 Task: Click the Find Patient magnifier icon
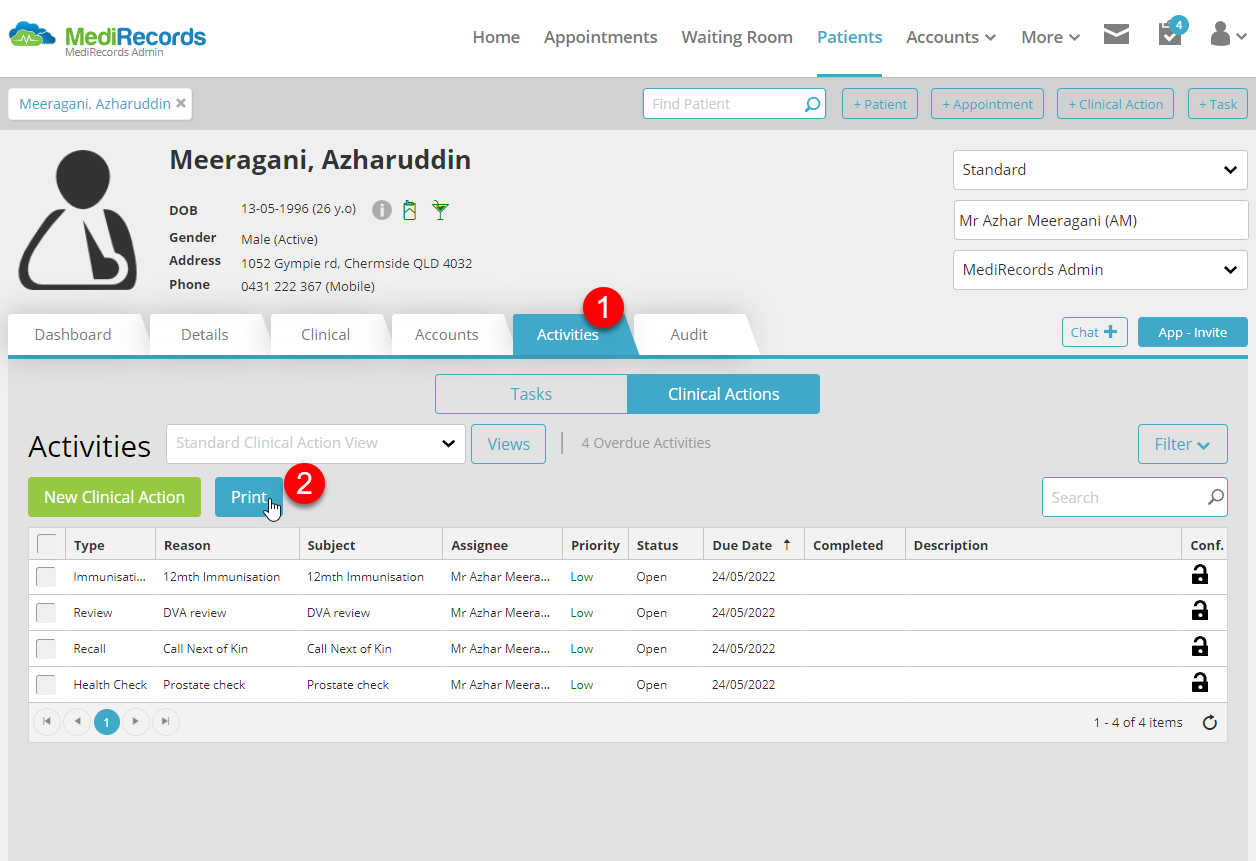click(812, 104)
